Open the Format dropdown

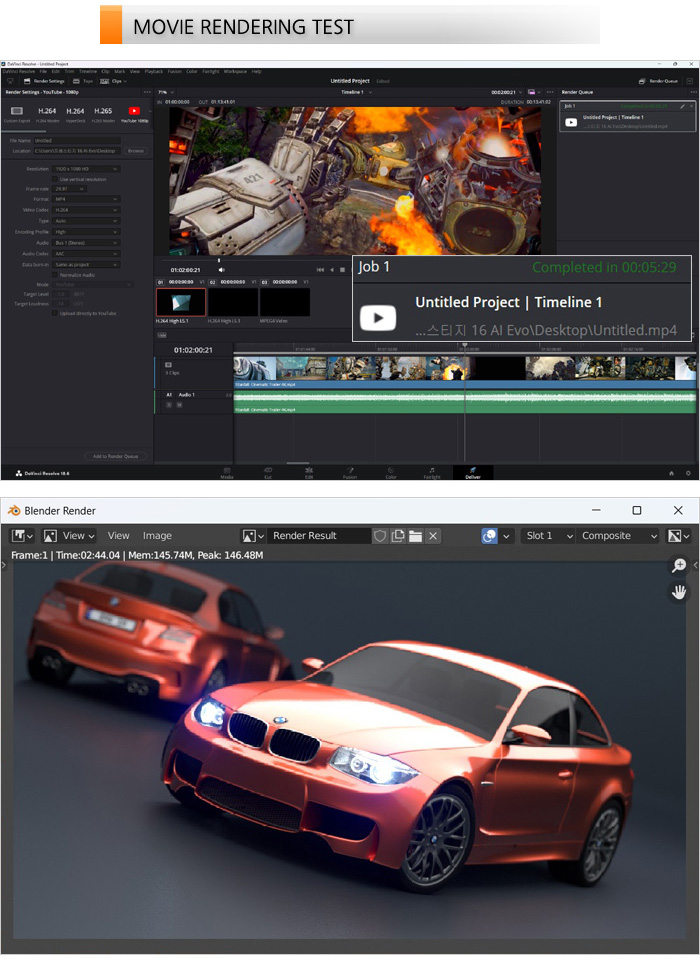pos(86,199)
